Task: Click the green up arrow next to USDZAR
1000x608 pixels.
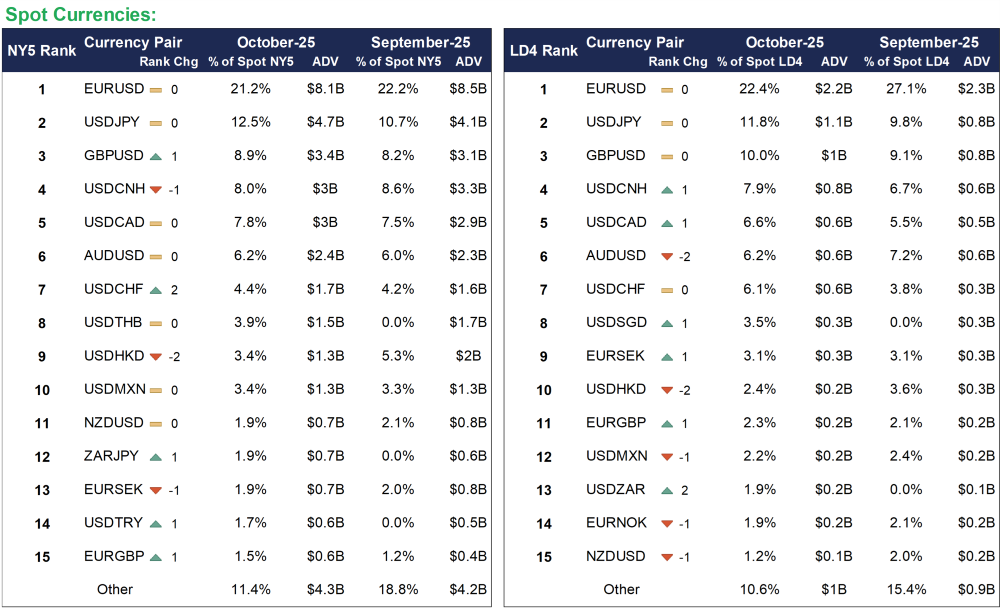Action: tap(666, 490)
